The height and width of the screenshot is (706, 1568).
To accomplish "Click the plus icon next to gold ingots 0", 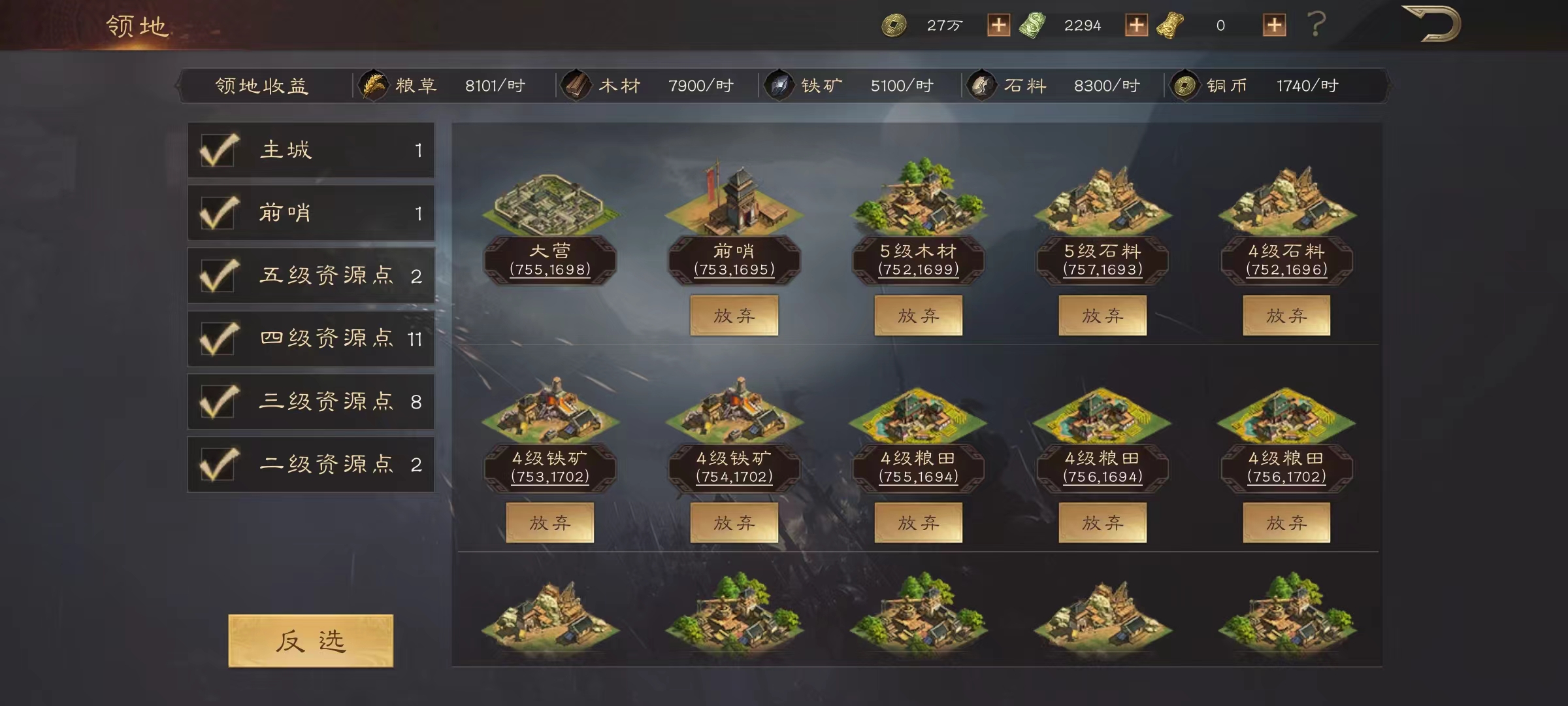I will pyautogui.click(x=1274, y=25).
